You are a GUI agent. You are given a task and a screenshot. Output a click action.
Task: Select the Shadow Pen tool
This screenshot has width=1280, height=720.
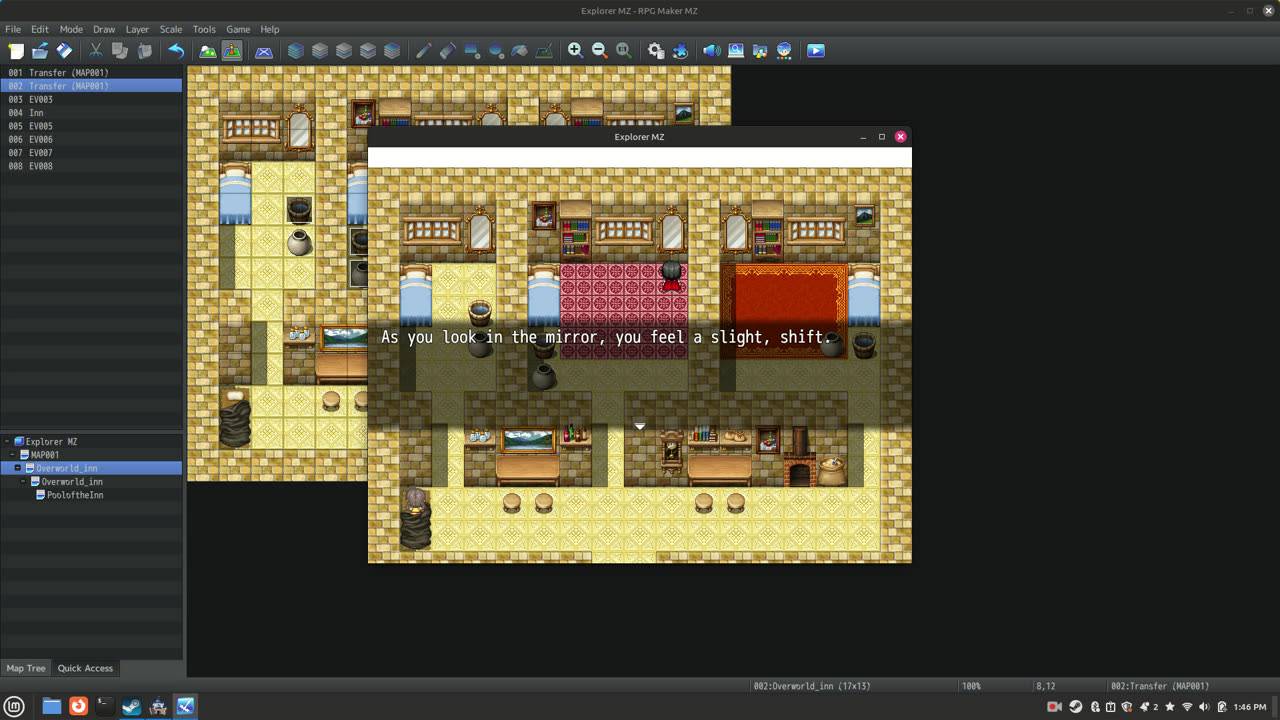pyautogui.click(x=544, y=51)
